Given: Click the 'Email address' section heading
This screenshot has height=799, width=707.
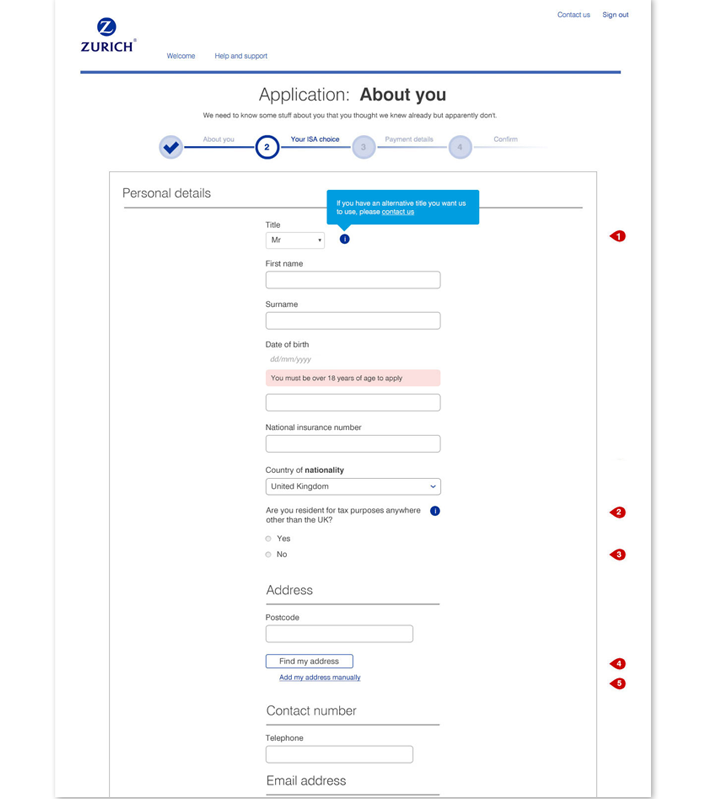Looking at the screenshot, I should tap(306, 781).
